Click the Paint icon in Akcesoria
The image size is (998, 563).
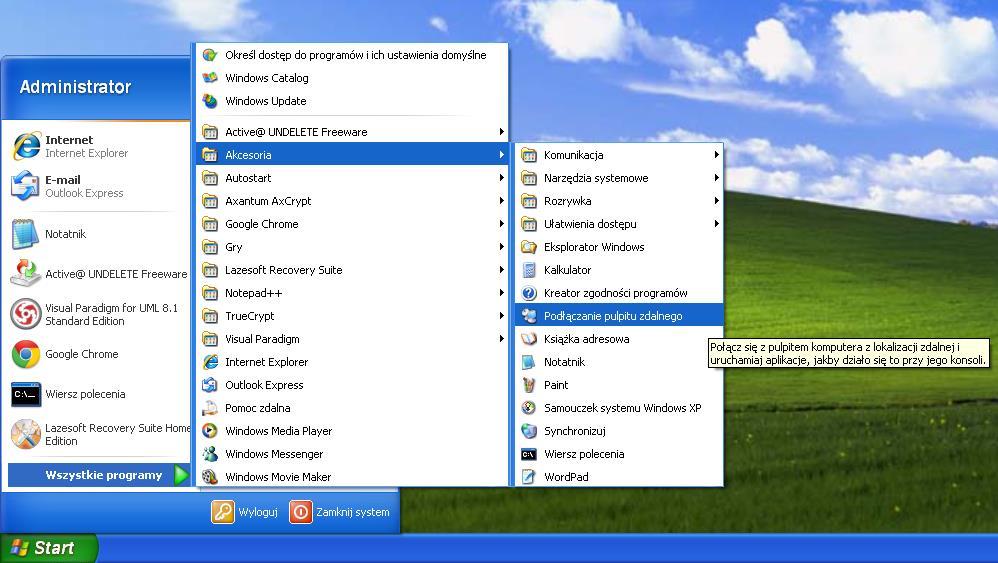click(529, 385)
